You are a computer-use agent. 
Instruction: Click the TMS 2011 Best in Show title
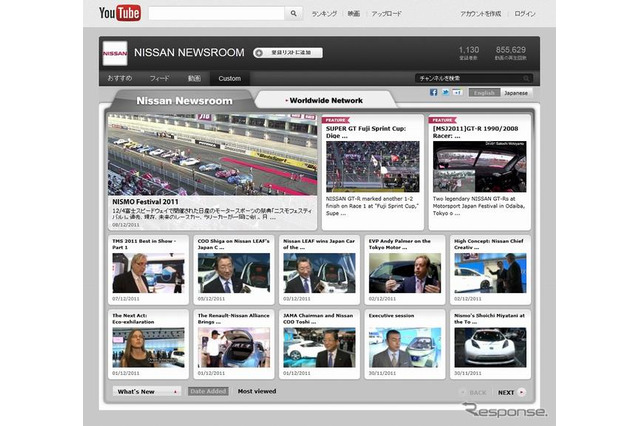[144, 244]
